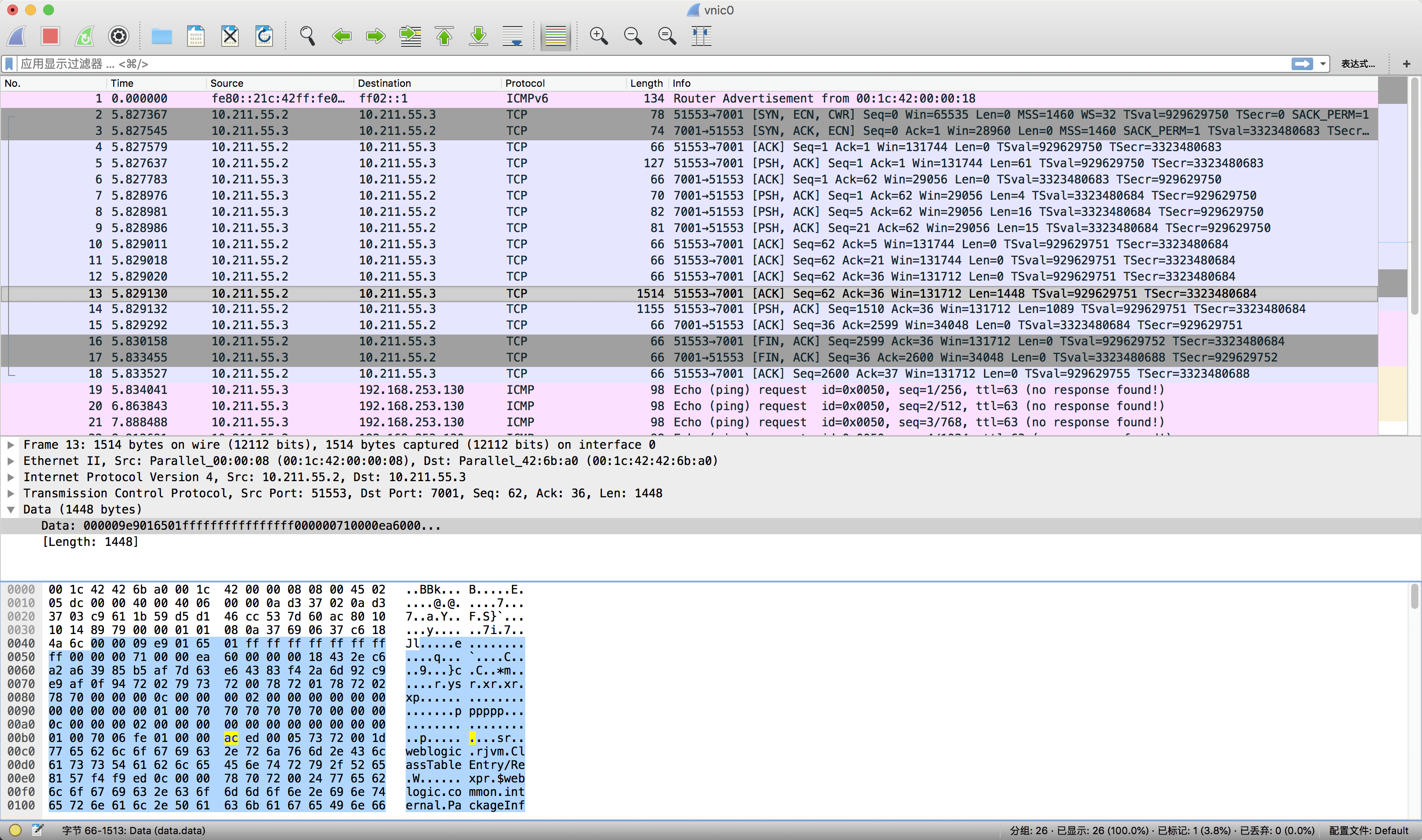Click ASCII text 'weblogic' in hex pane
Viewport: 1422px width, 840px height.
434,752
